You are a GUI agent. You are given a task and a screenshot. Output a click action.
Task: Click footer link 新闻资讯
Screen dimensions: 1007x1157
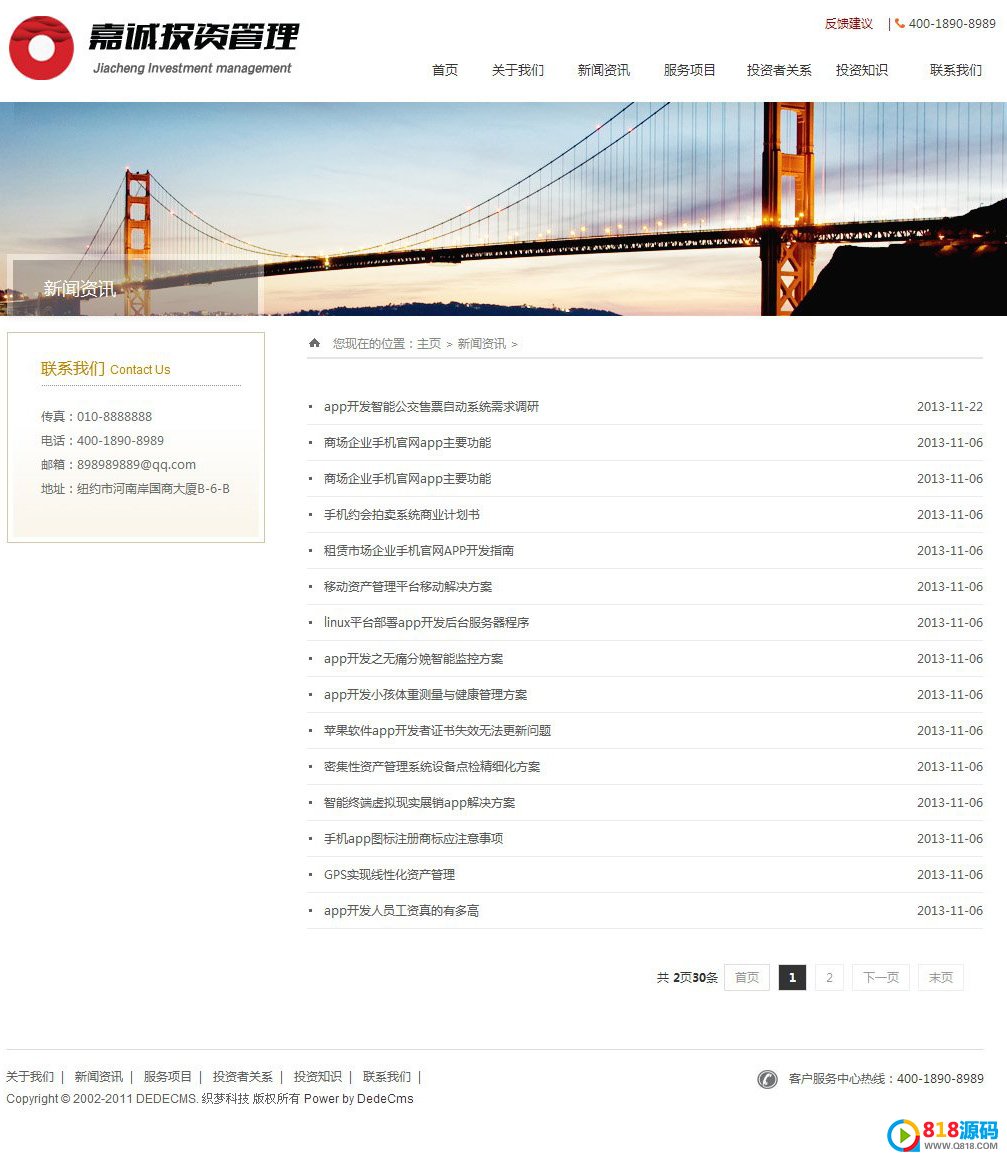(x=99, y=1077)
